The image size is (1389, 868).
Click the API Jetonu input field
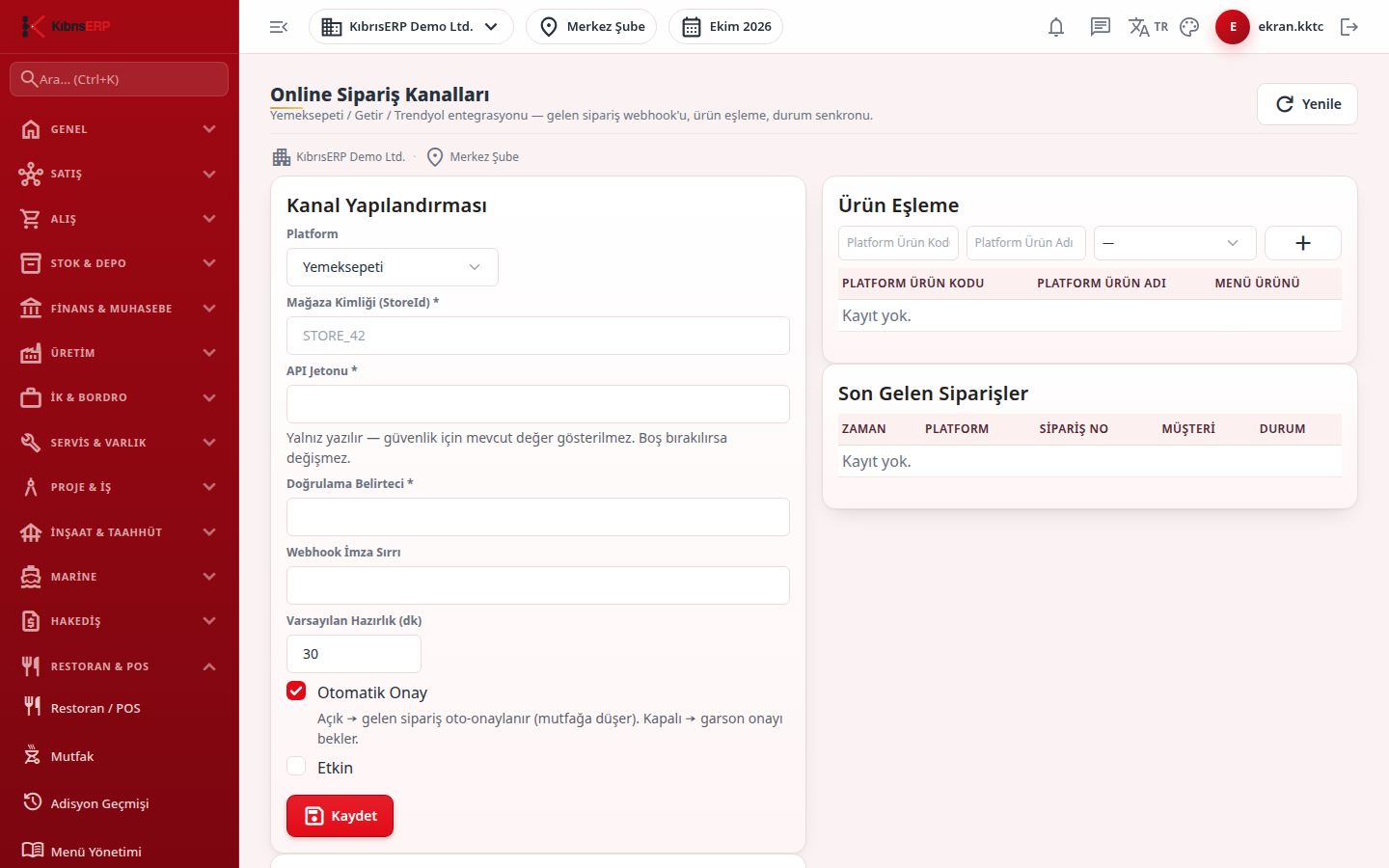(x=538, y=404)
